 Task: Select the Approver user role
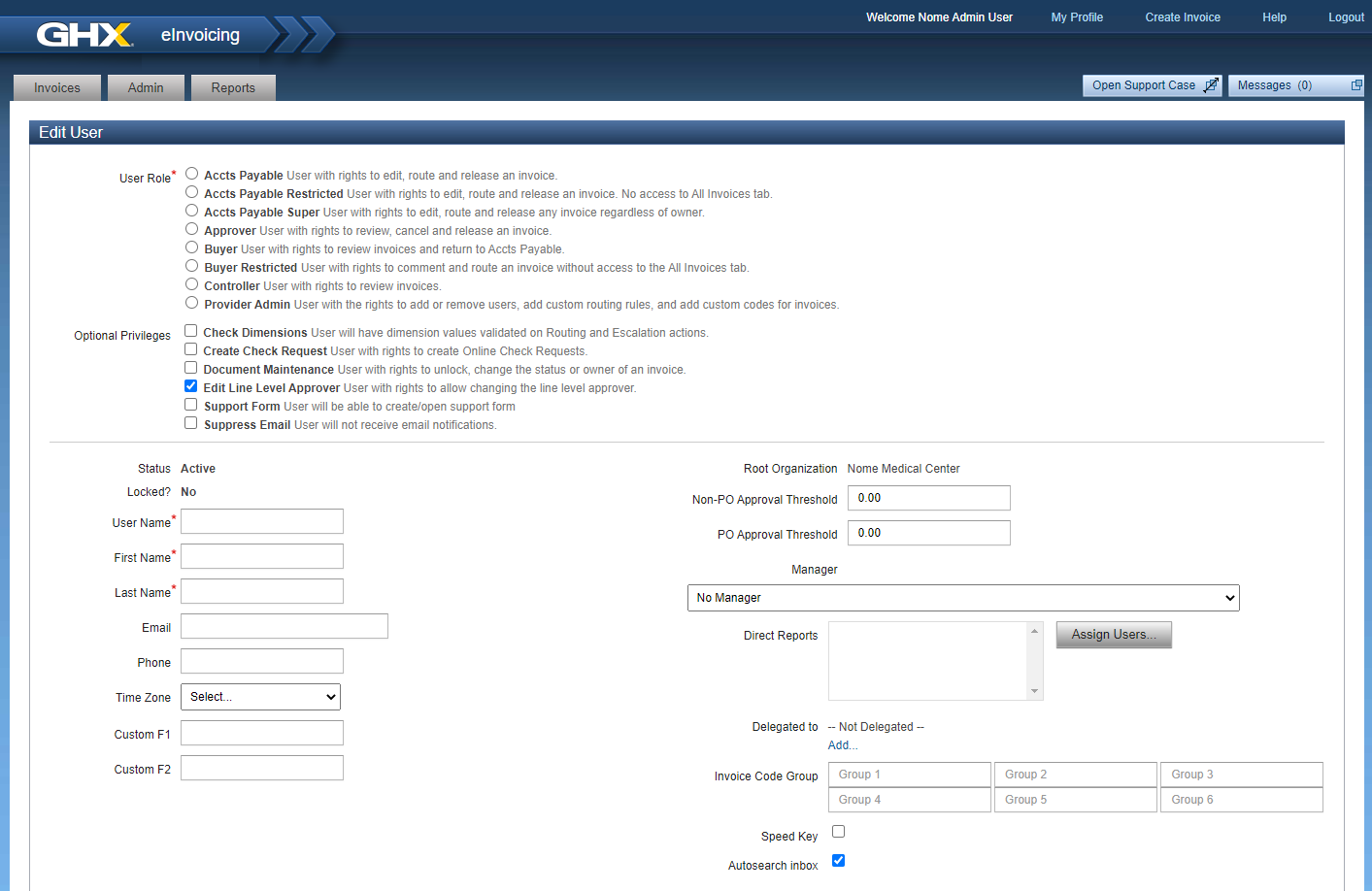[192, 229]
